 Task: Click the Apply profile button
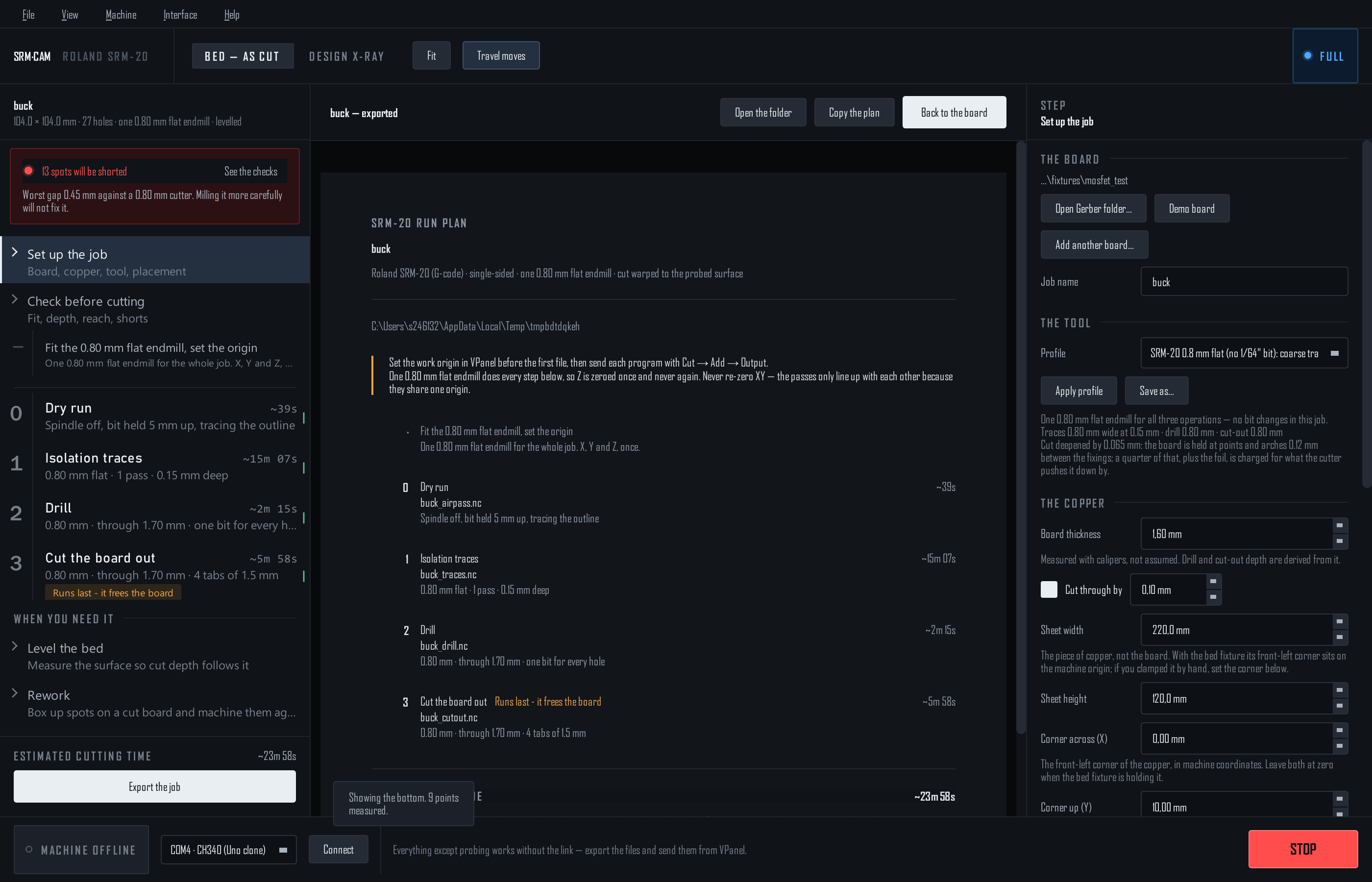[x=1079, y=391]
